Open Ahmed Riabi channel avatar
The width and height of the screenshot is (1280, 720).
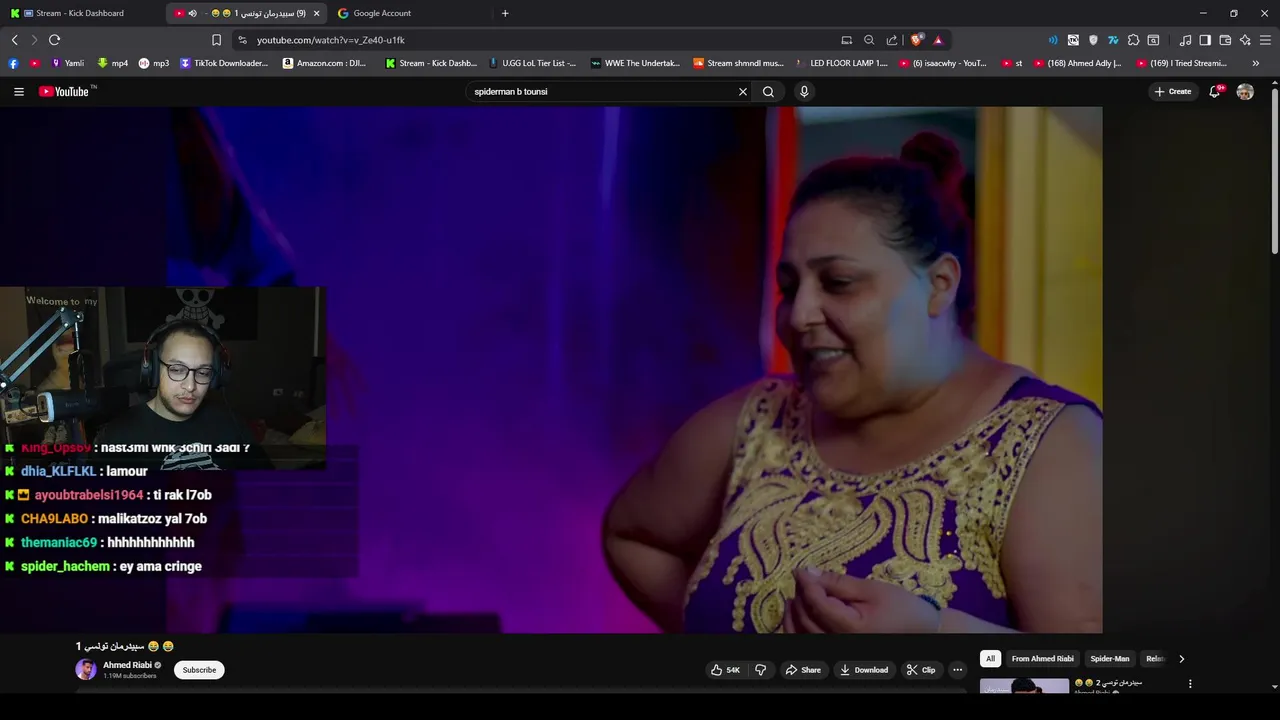(x=86, y=670)
